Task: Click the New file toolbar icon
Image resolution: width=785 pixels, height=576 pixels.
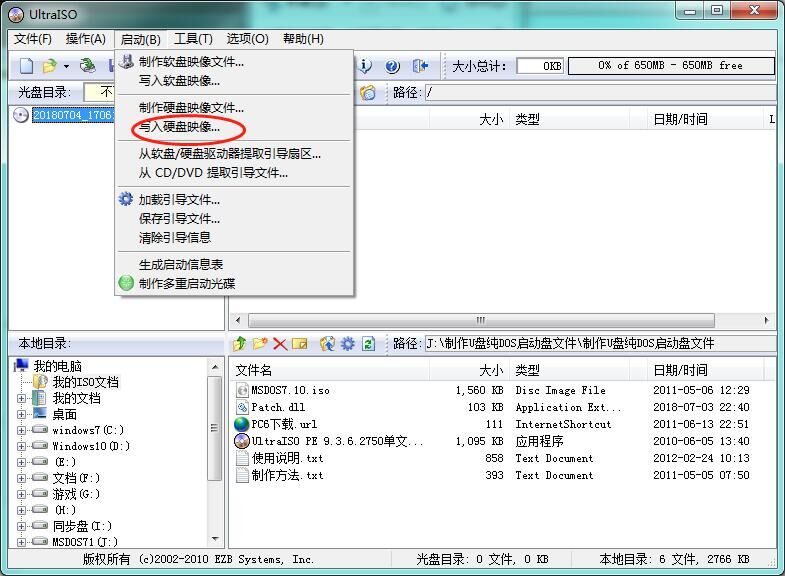Action: point(27,66)
